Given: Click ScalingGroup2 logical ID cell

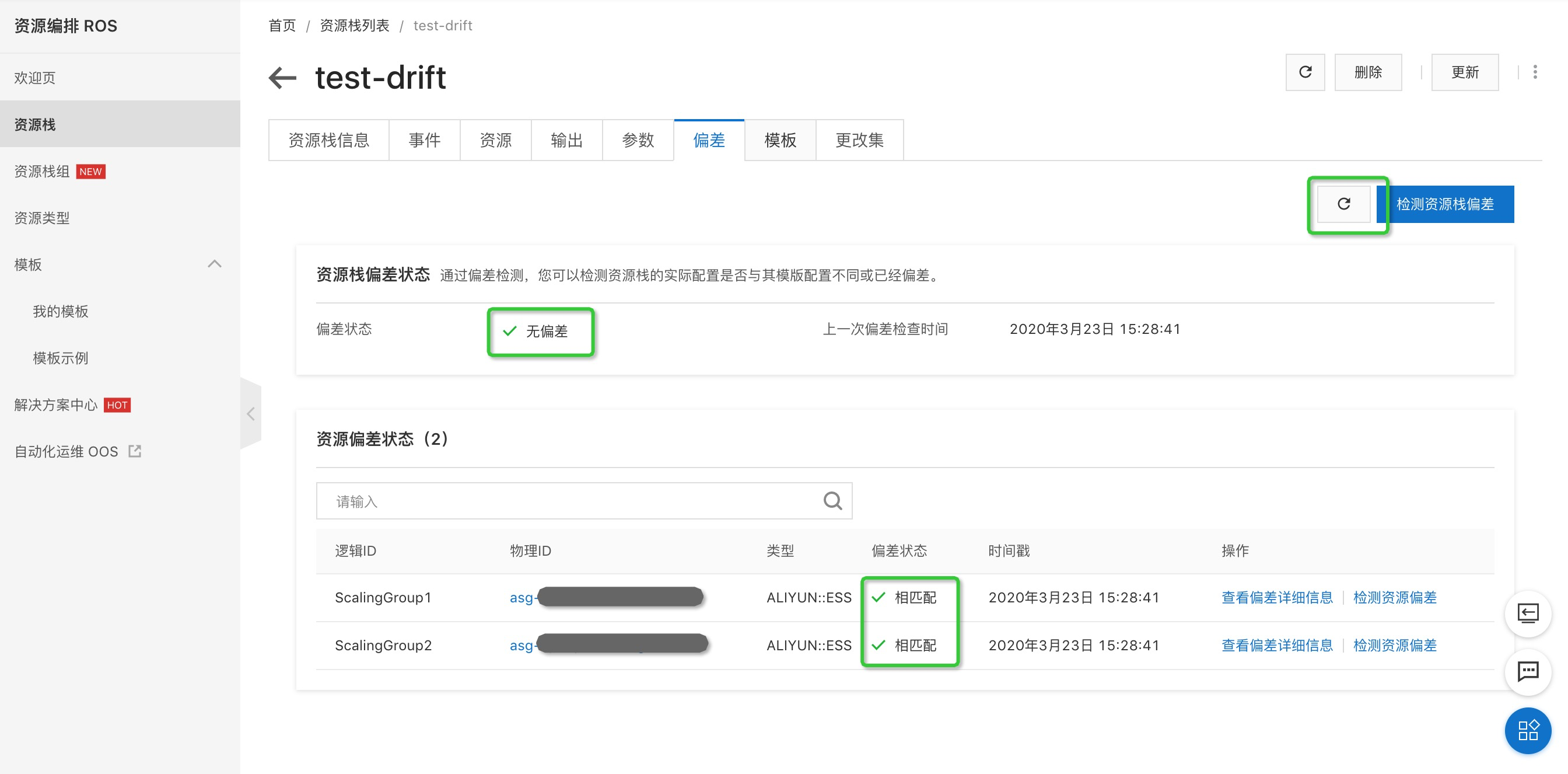Looking at the screenshot, I should pyautogui.click(x=383, y=645).
